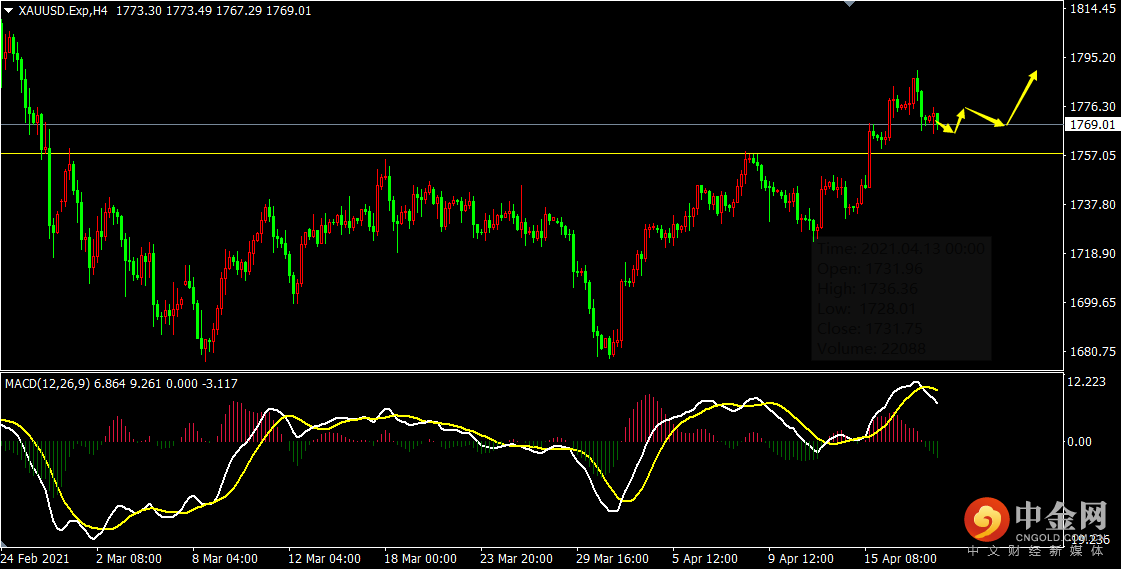Screen dimensions: 1121x569
Task: Click tooltip line Volume: 22088
Action: click(871, 349)
